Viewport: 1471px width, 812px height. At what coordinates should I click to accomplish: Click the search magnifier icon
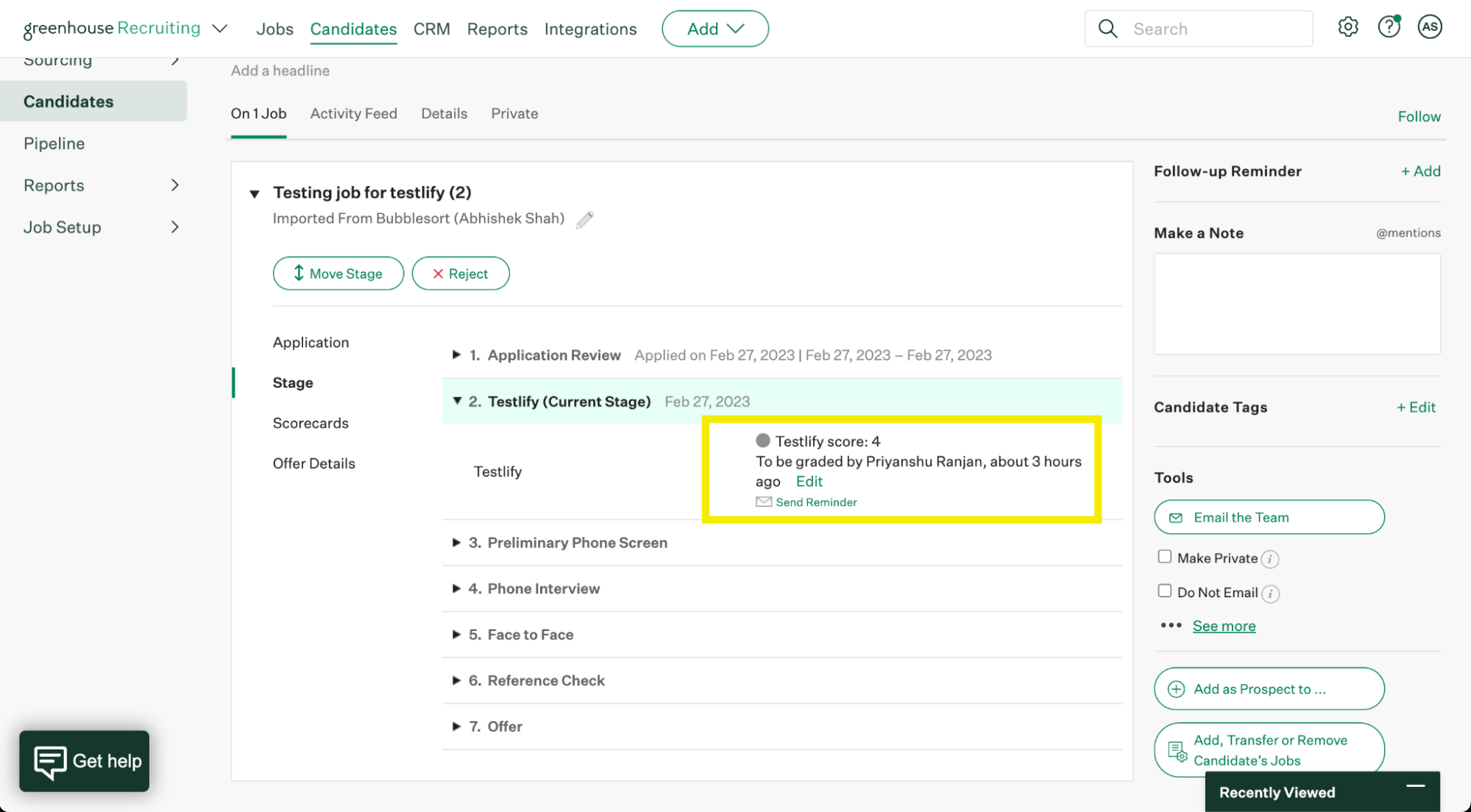click(x=1107, y=28)
